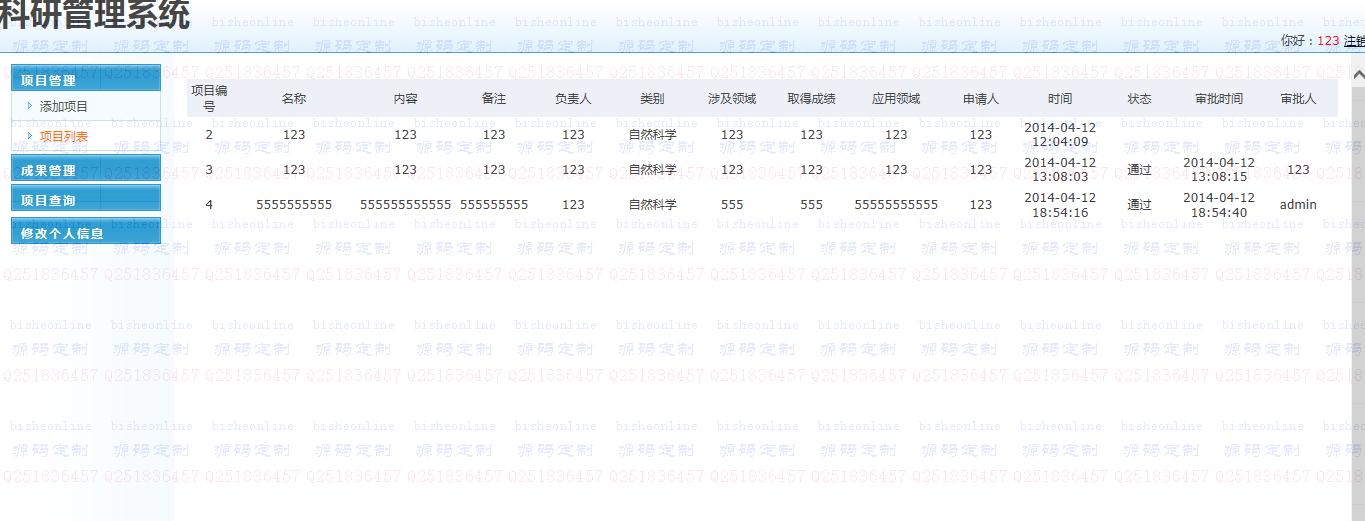This screenshot has height=521, width=1365.
Task: Click the 应用领域 column header
Action: click(x=896, y=98)
